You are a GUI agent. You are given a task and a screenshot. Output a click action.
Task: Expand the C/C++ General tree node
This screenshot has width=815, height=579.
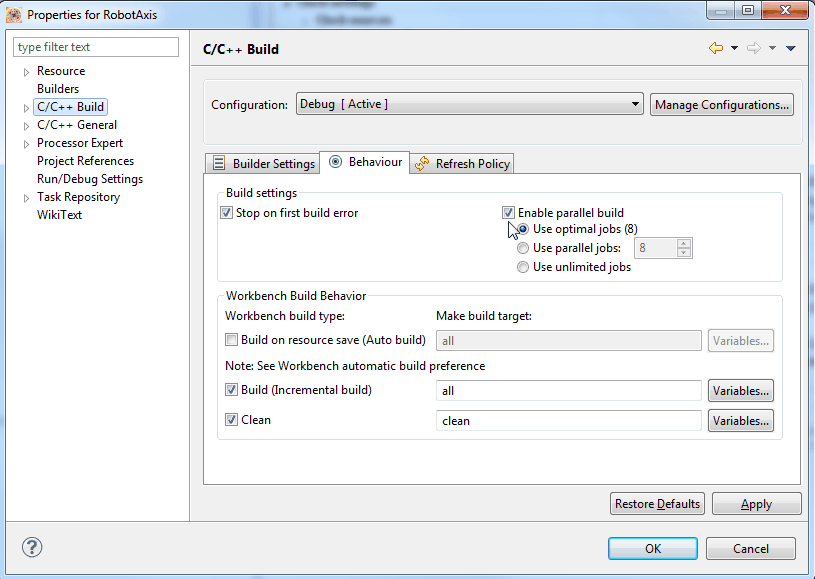27,126
